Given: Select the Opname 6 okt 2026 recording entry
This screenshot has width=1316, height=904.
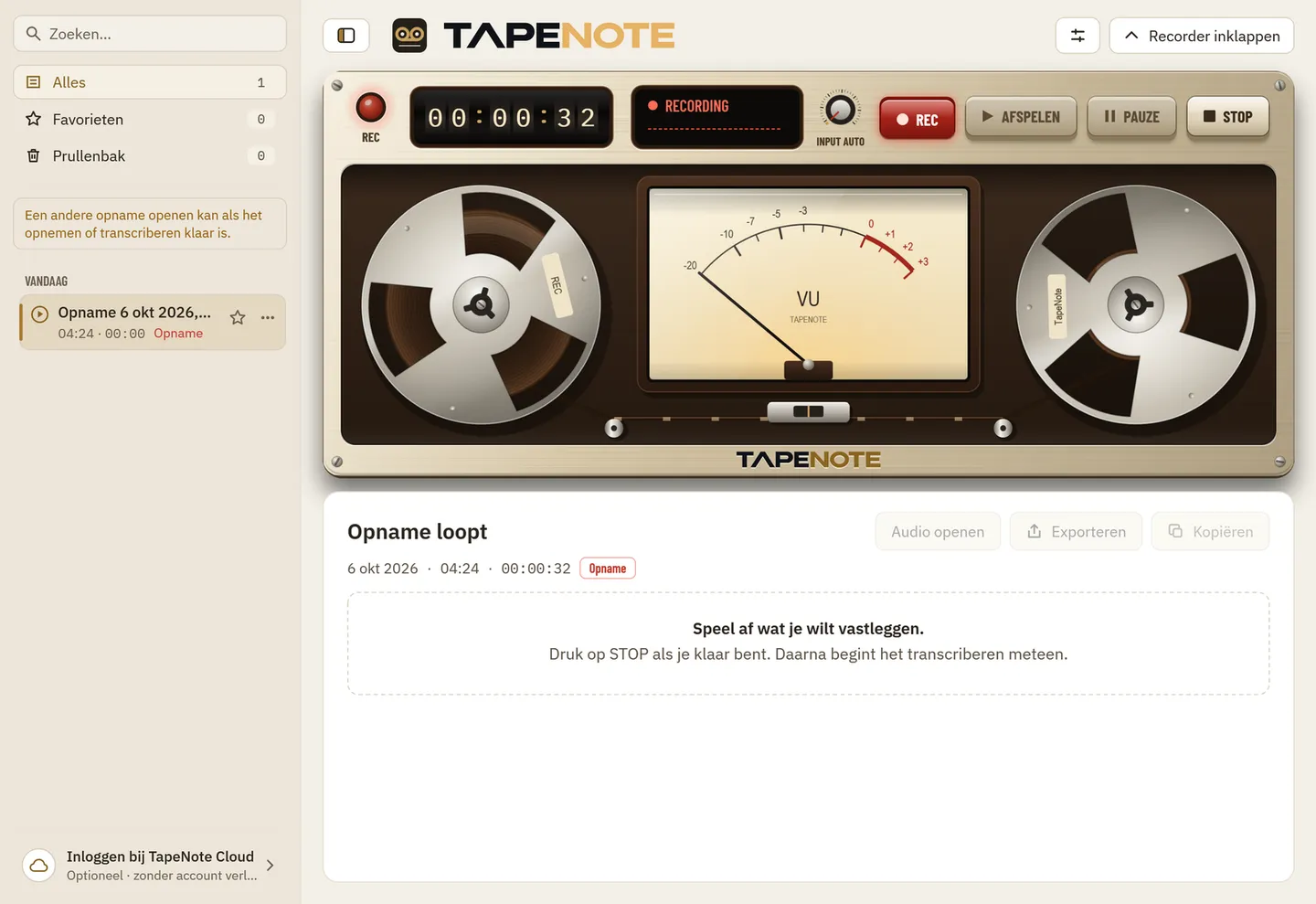Looking at the screenshot, I should 153,322.
